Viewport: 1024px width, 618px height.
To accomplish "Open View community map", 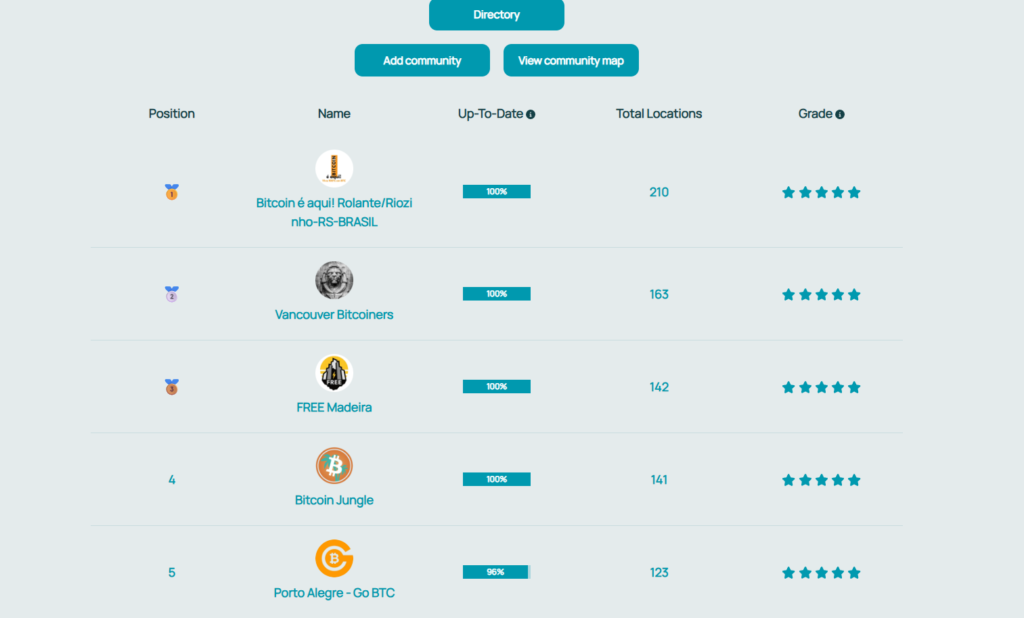I will pos(571,60).
